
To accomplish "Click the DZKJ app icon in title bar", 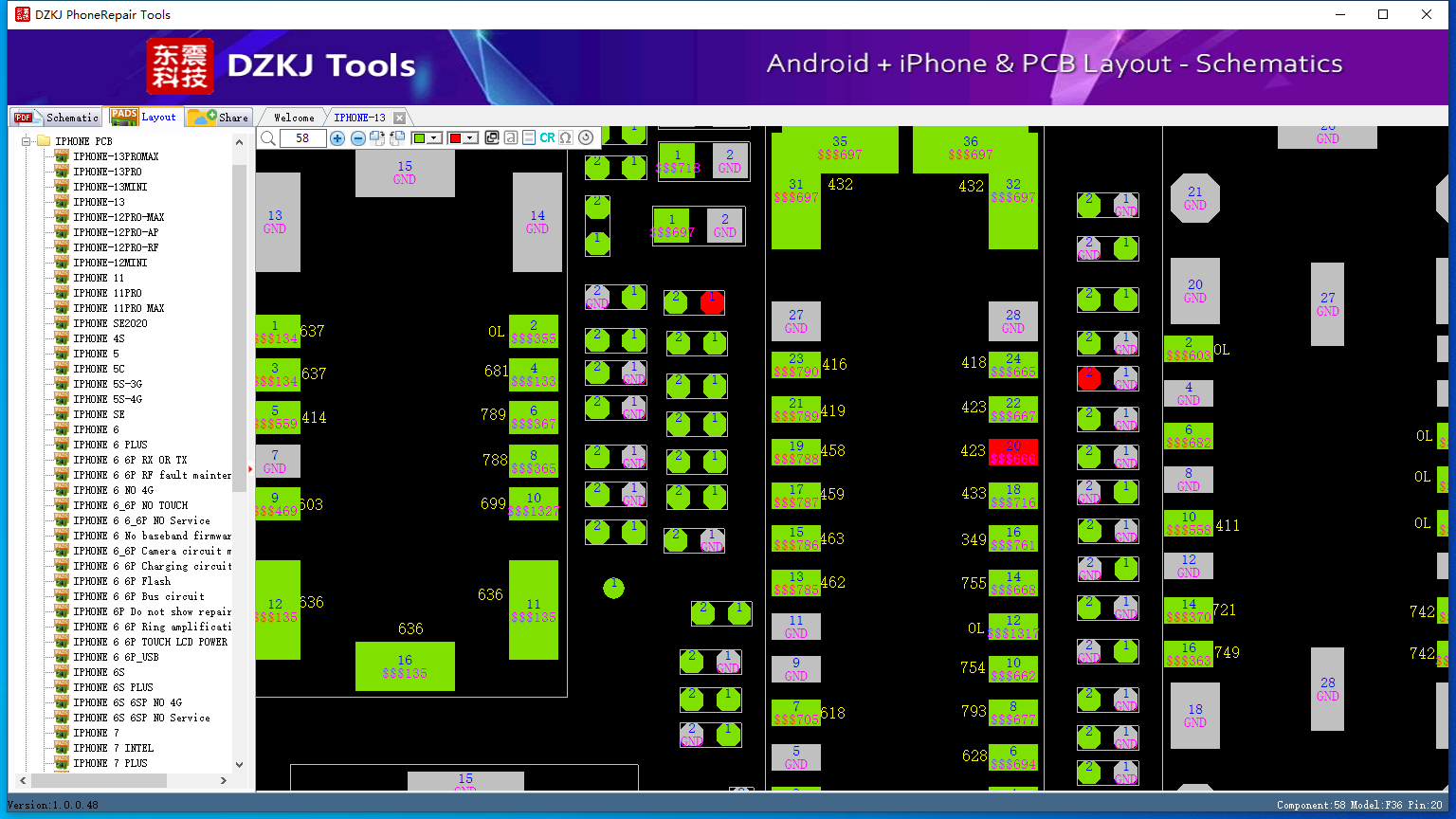I will (23, 14).
